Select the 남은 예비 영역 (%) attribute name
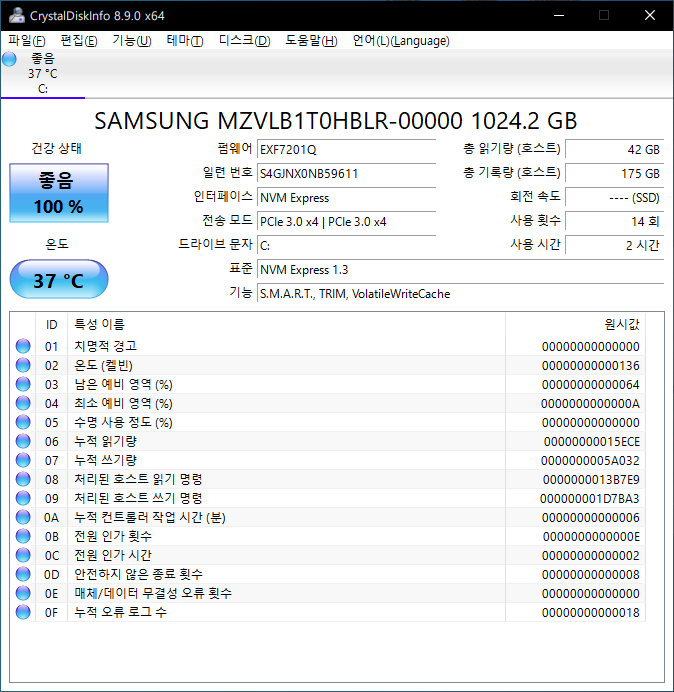 tap(123, 384)
